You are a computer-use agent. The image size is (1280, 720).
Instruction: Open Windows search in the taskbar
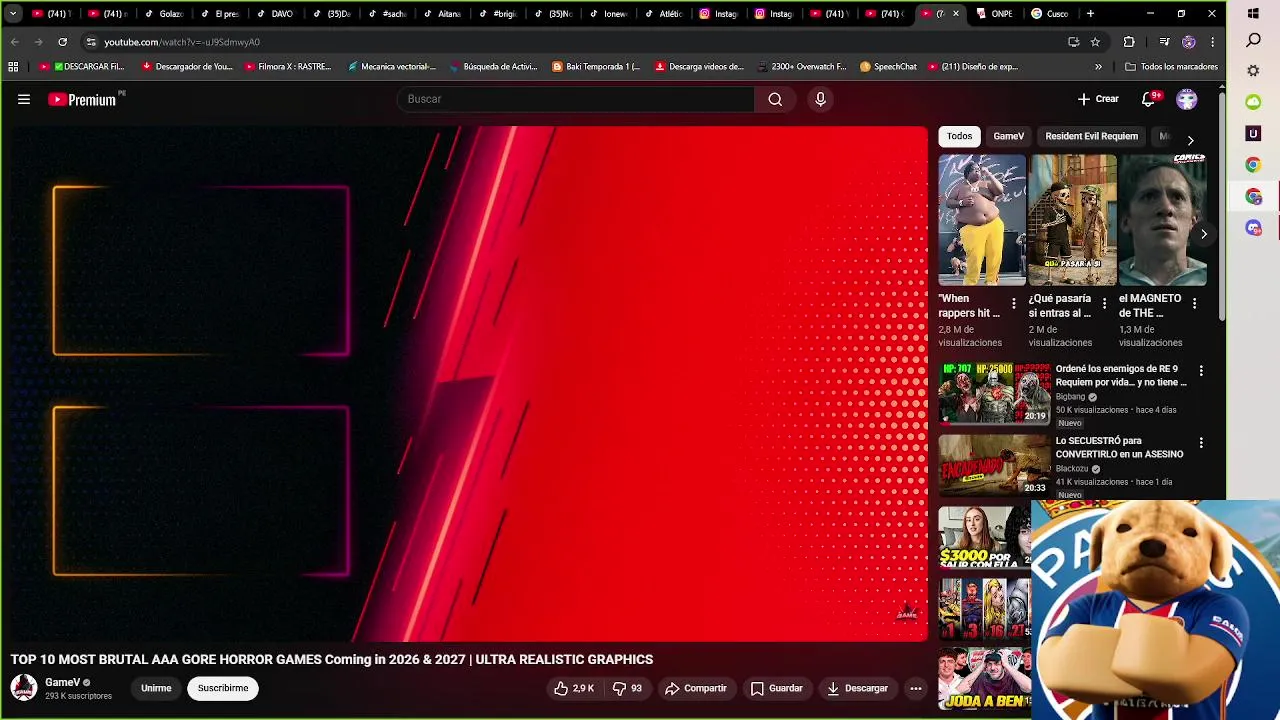[1253, 41]
